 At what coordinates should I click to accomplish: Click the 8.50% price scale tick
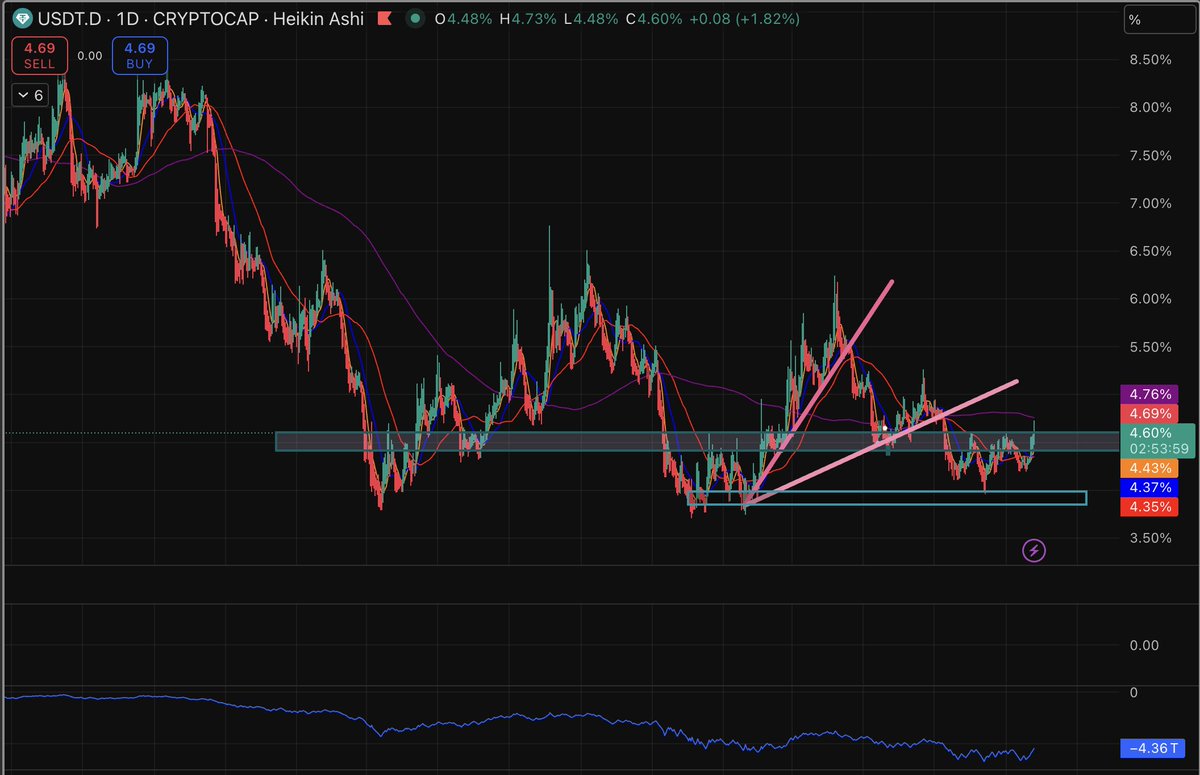coord(1150,59)
